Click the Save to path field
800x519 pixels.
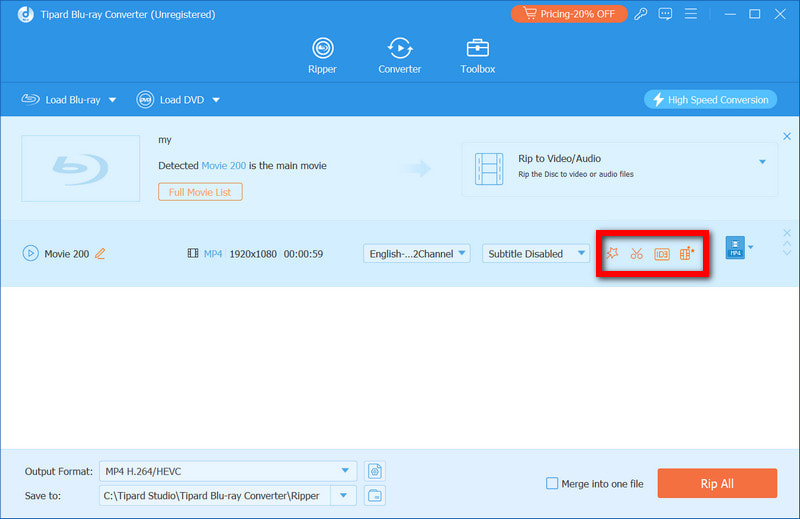pos(215,496)
